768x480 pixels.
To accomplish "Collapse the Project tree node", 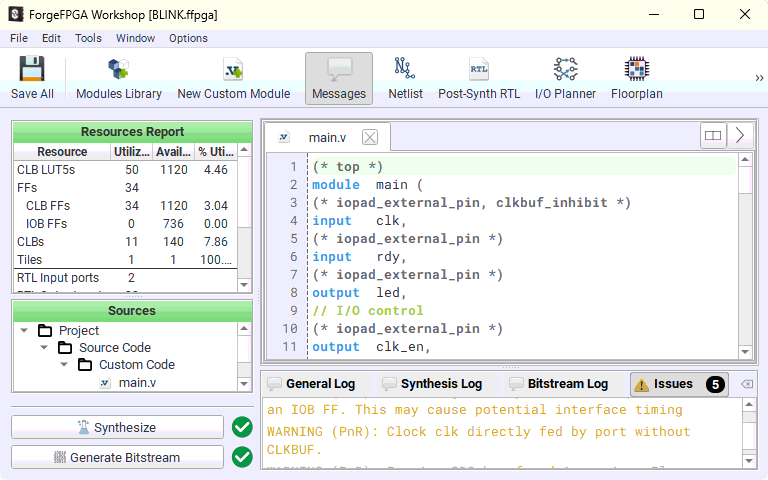I will coord(24,331).
